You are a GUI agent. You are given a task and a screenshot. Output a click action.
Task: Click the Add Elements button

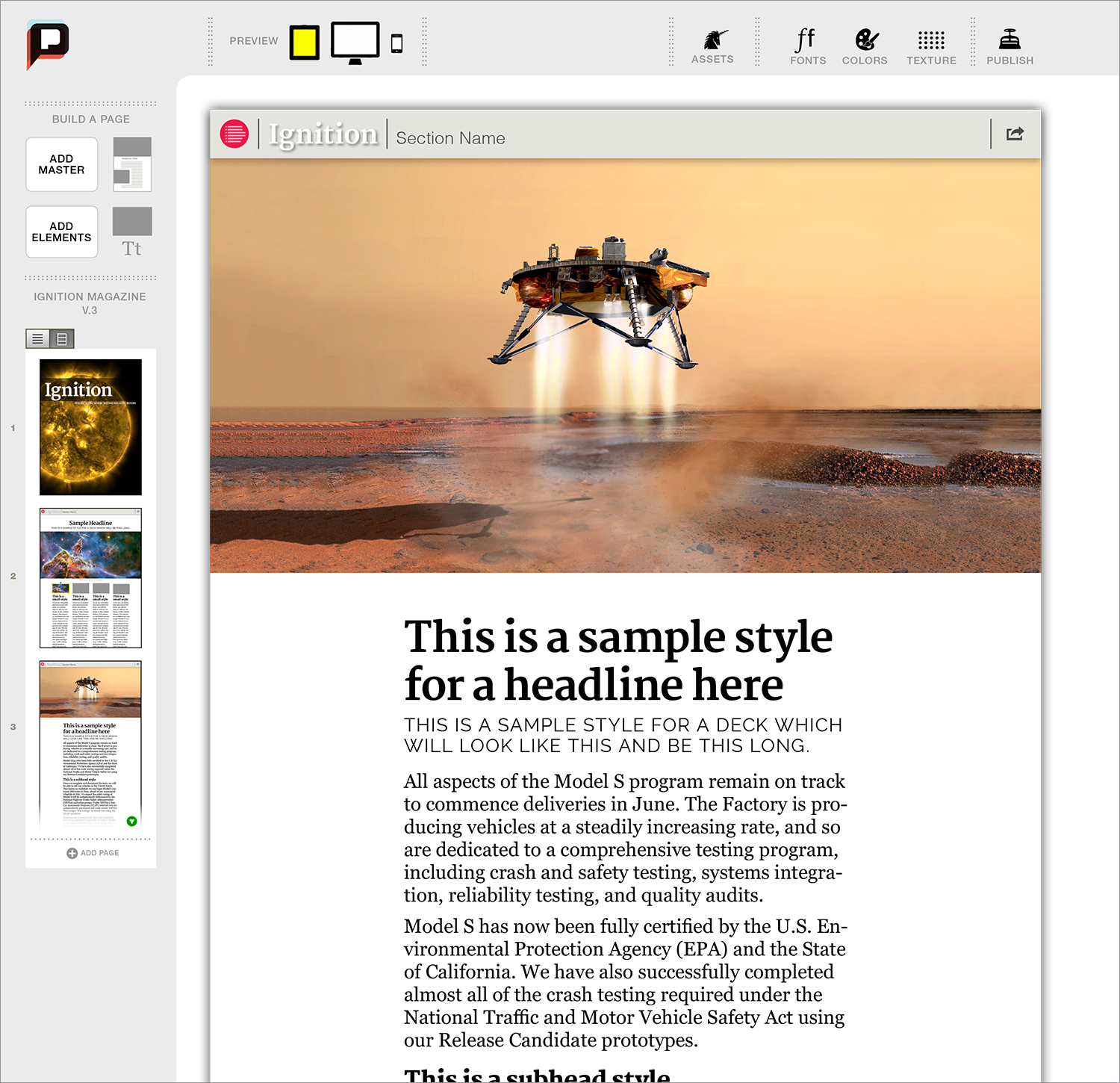click(62, 232)
